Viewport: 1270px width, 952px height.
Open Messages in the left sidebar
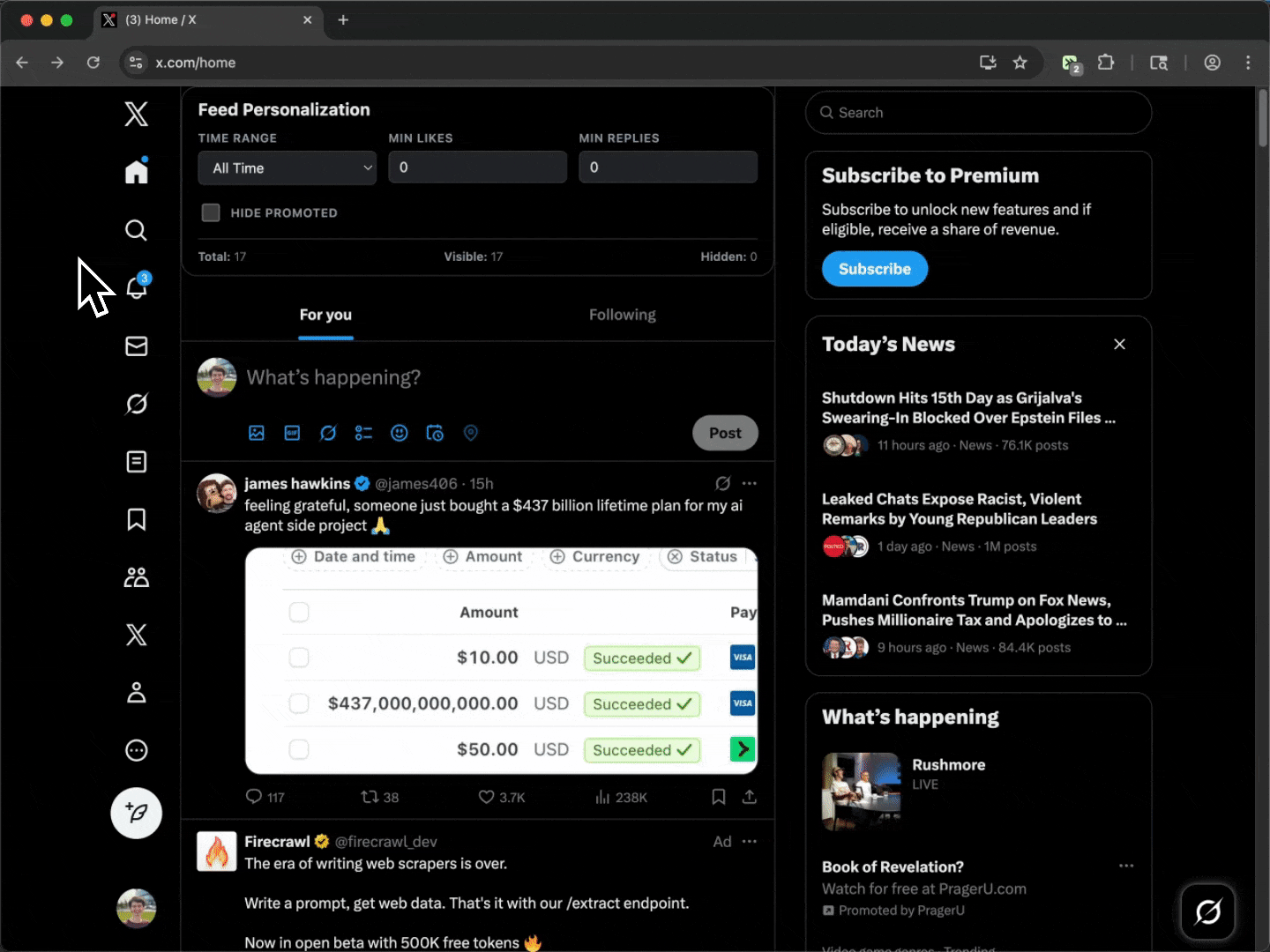point(137,346)
